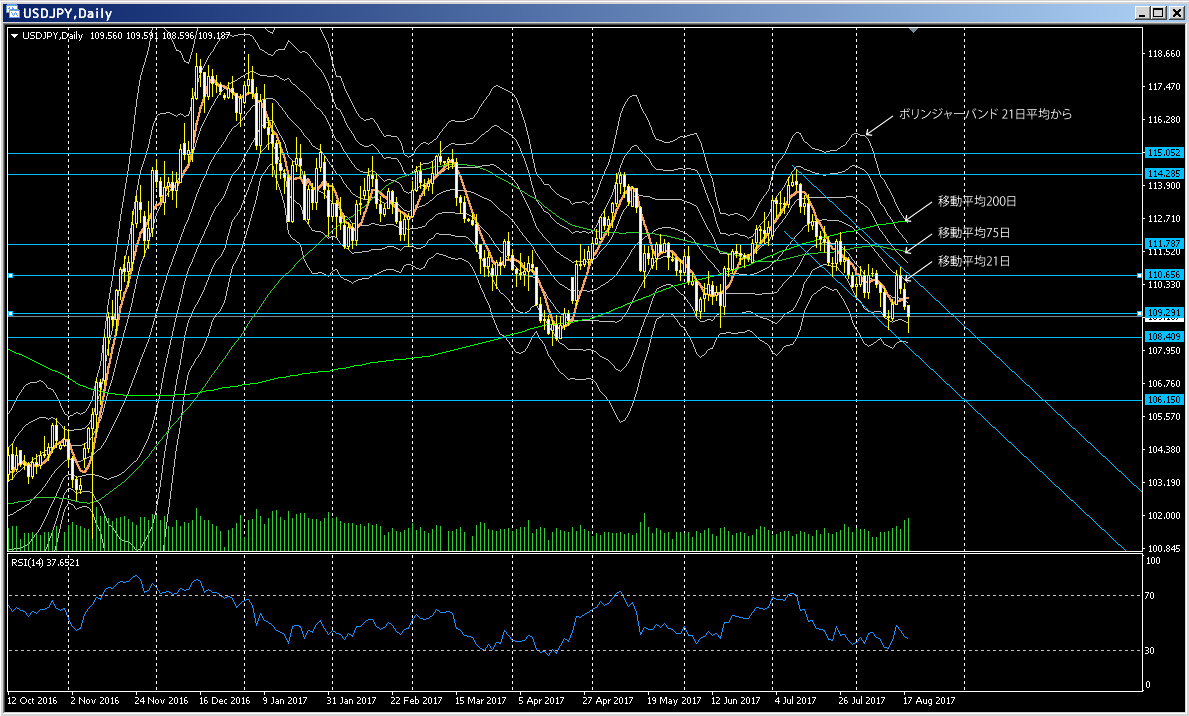Maximize the USDJPY,Daily chart window
This screenshot has height=716, width=1189.
click(x=1158, y=13)
